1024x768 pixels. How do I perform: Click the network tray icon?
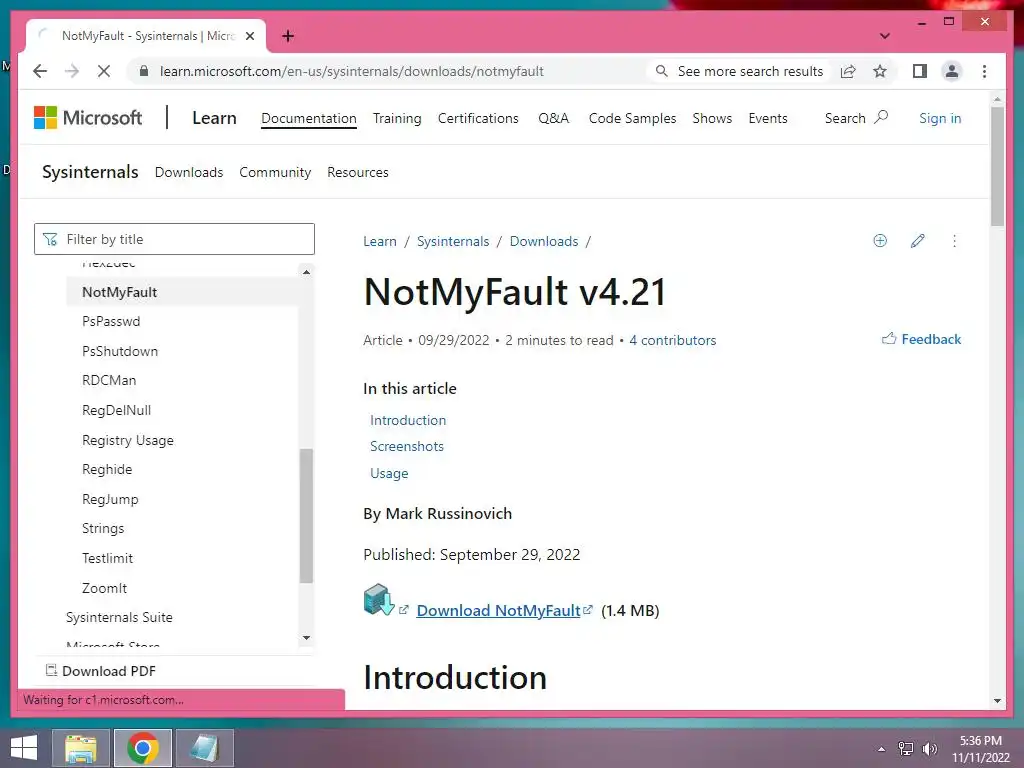coord(906,749)
